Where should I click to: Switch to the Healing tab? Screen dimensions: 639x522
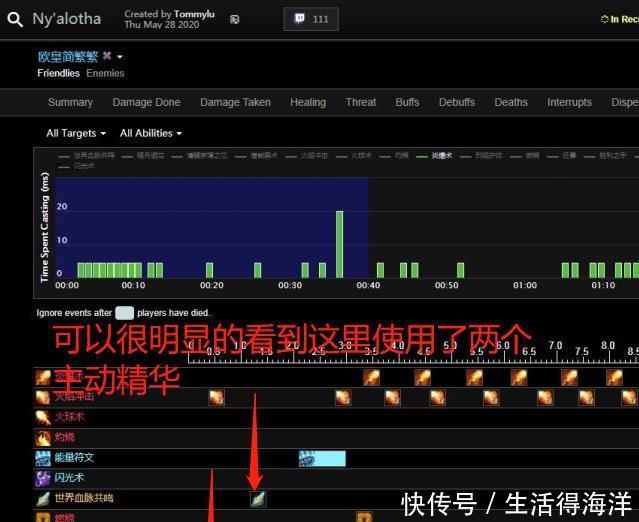tap(308, 102)
